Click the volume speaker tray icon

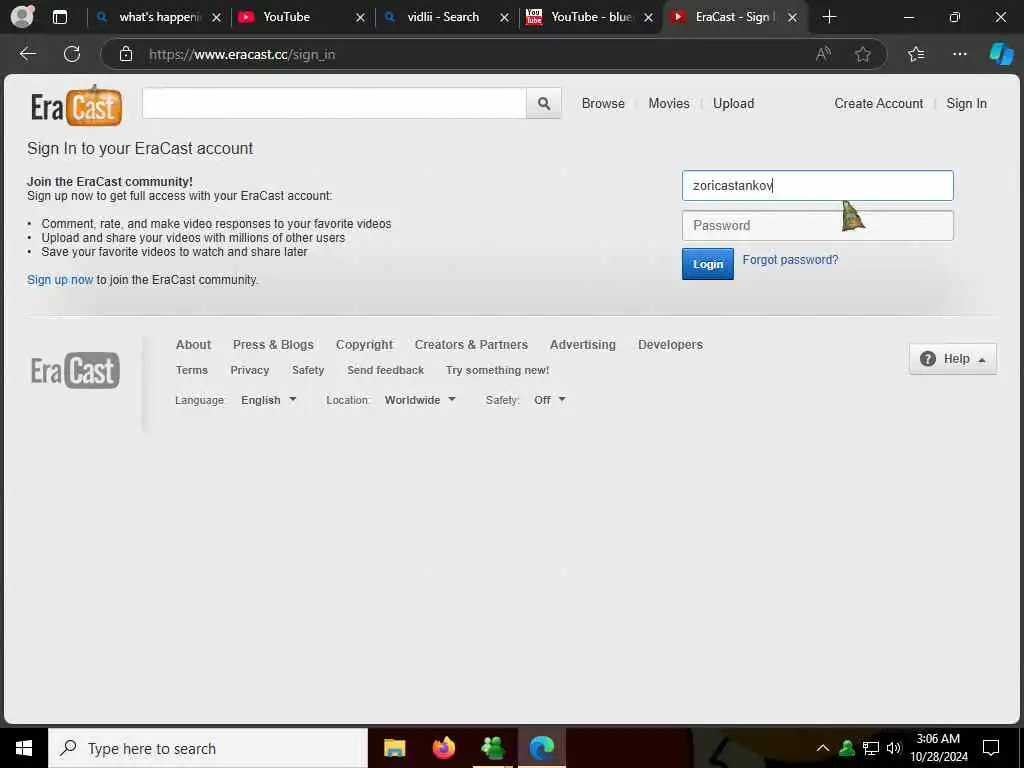click(894, 748)
